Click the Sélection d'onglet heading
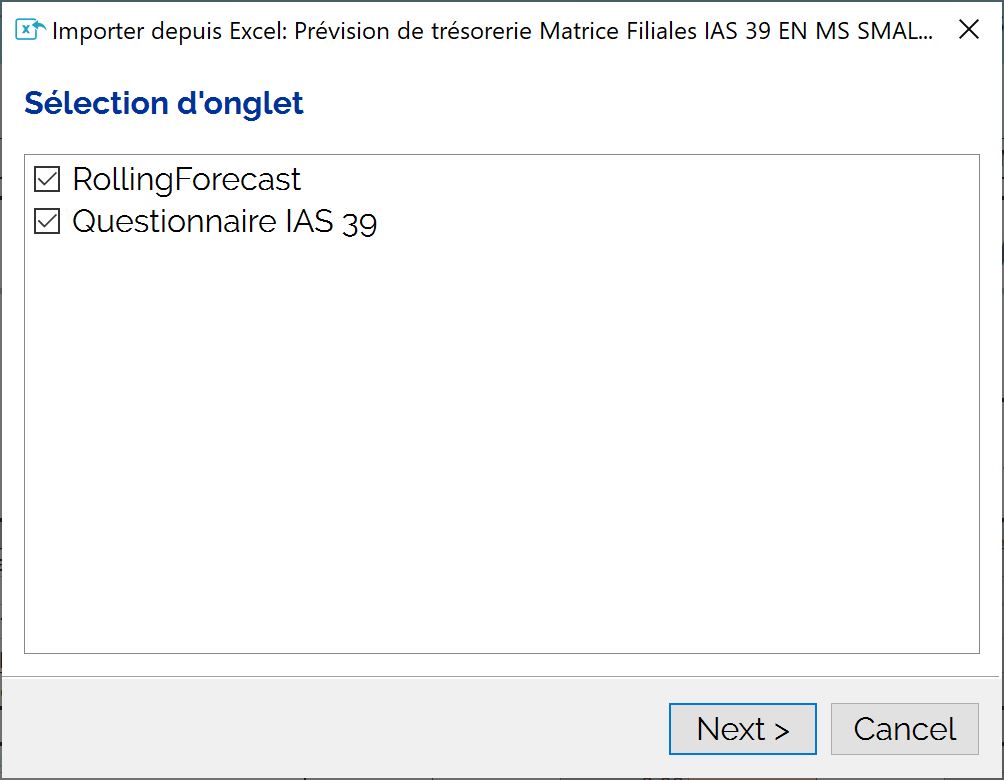This screenshot has height=780, width=1004. 164,103
